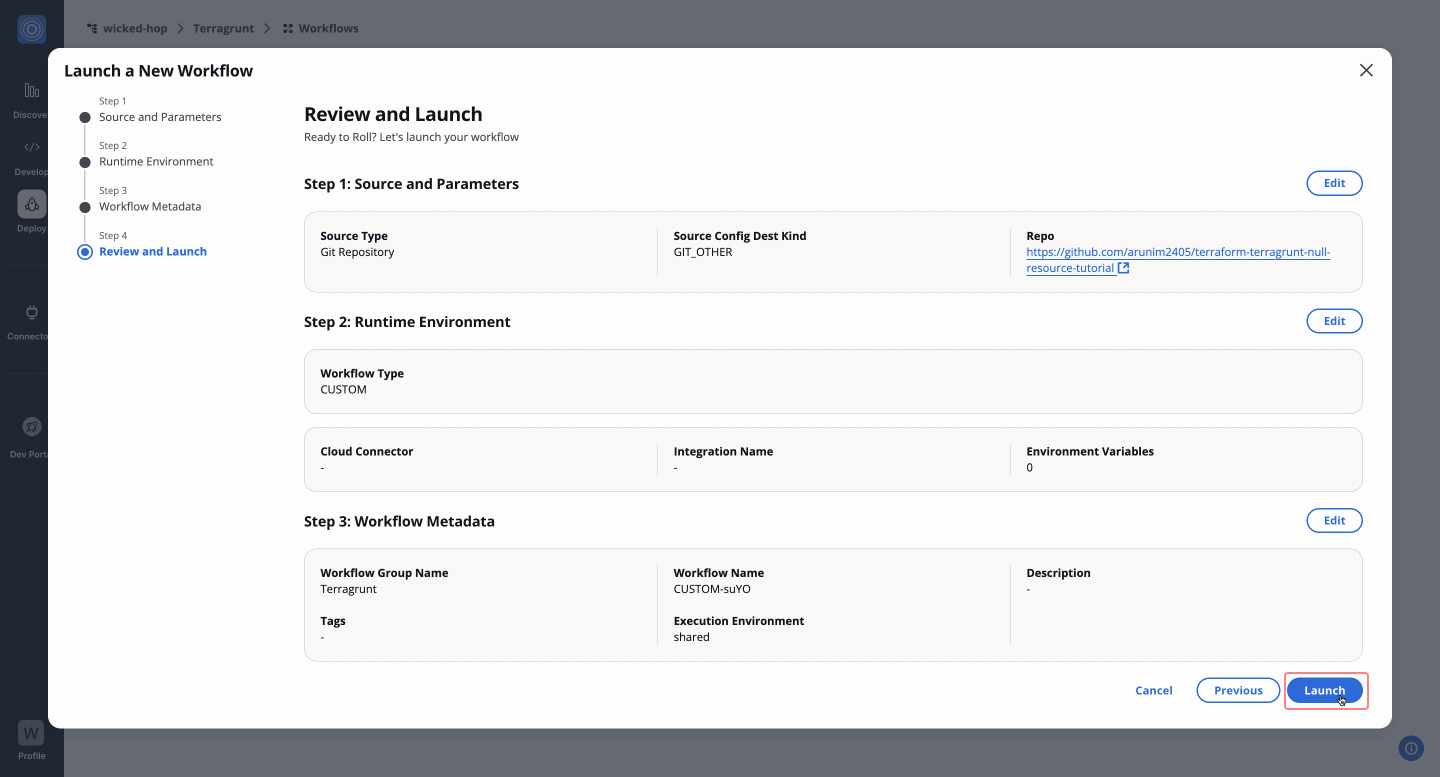Open the Discover sidebar icon
This screenshot has width=1440, height=777.
[x=32, y=91]
